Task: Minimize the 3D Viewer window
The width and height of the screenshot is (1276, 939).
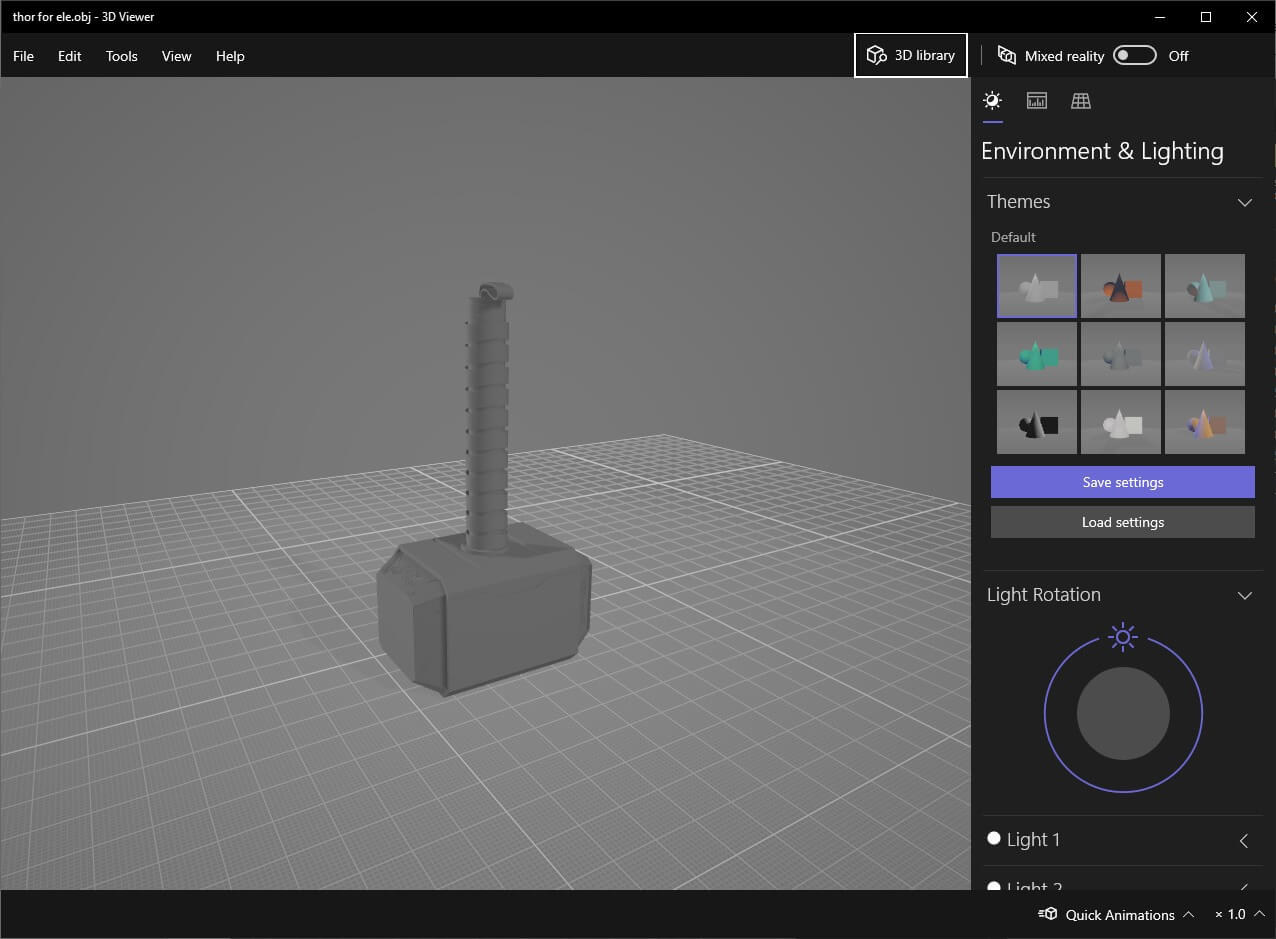Action: pyautogui.click(x=1160, y=17)
